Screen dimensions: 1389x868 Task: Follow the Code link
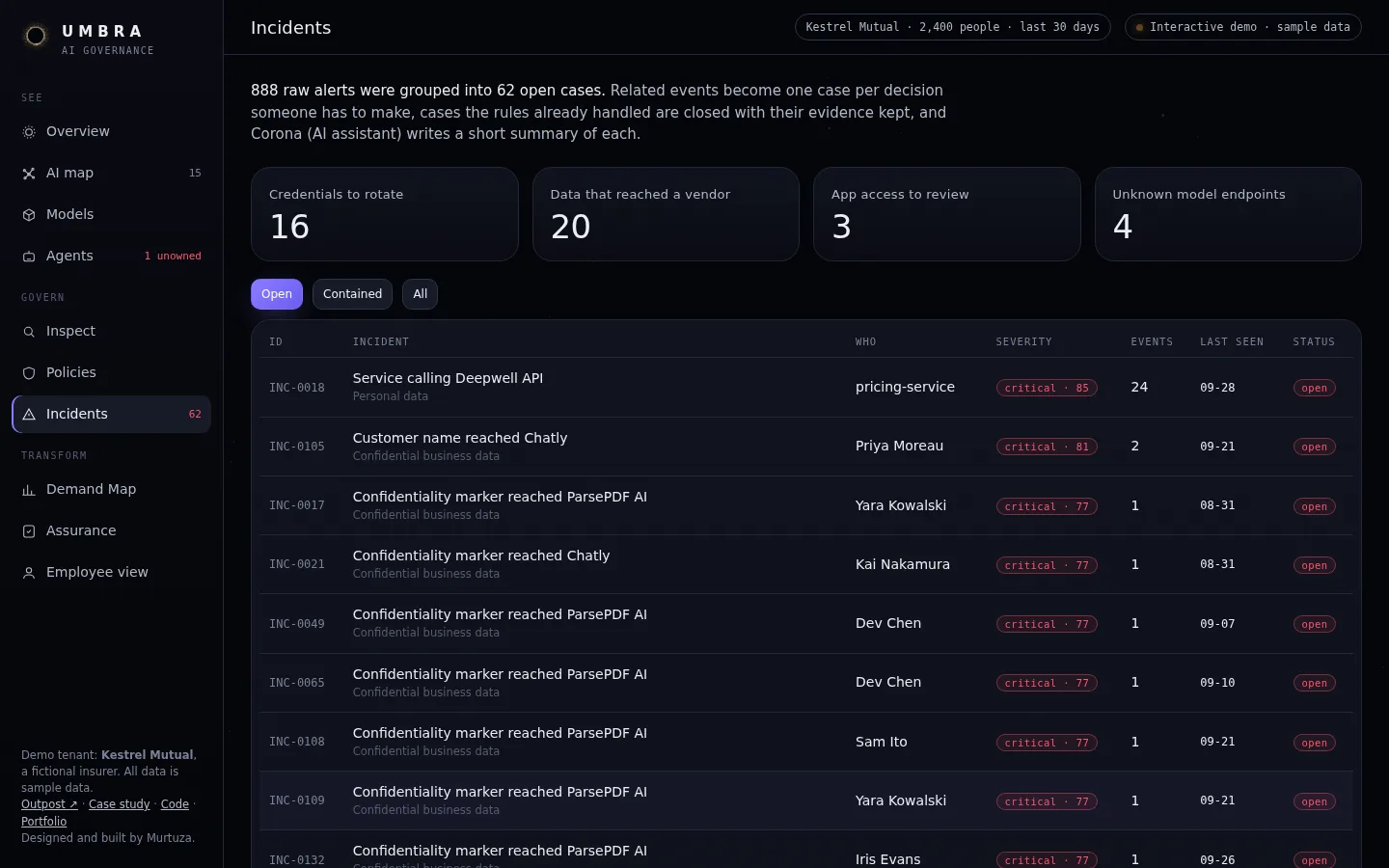click(175, 804)
